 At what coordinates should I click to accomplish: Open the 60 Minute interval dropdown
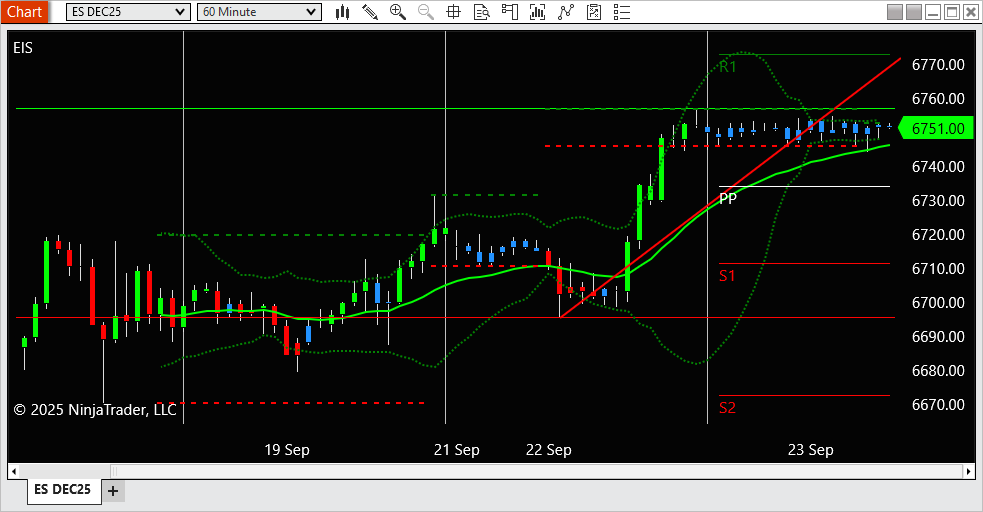click(259, 12)
